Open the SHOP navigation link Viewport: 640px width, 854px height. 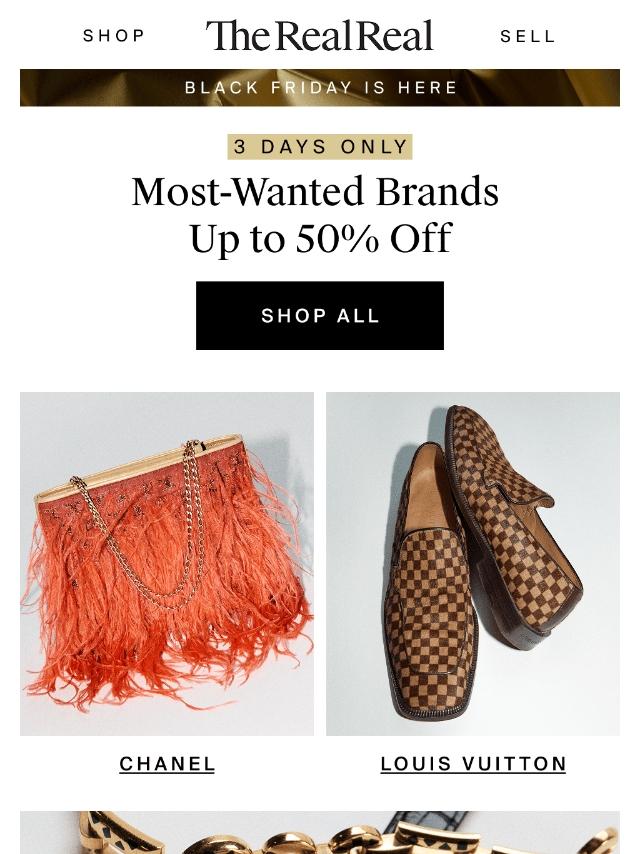coord(114,36)
